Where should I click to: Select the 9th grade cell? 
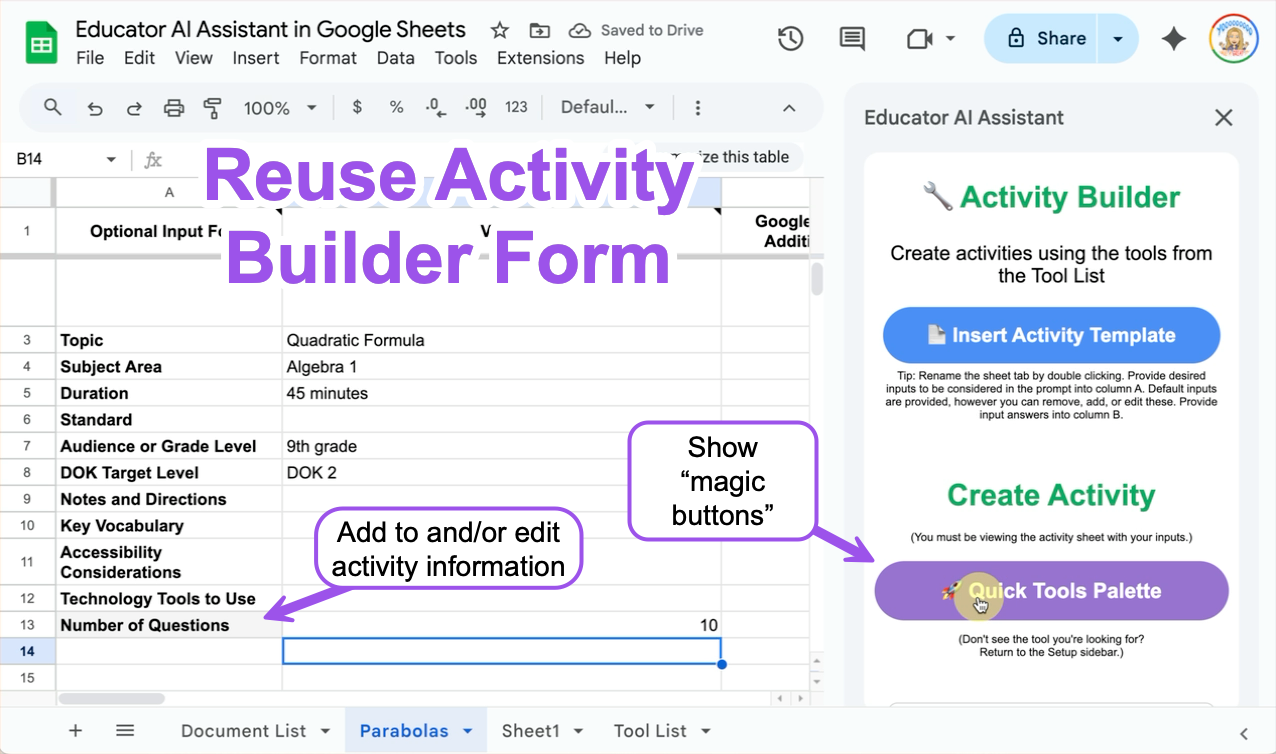[502, 446]
